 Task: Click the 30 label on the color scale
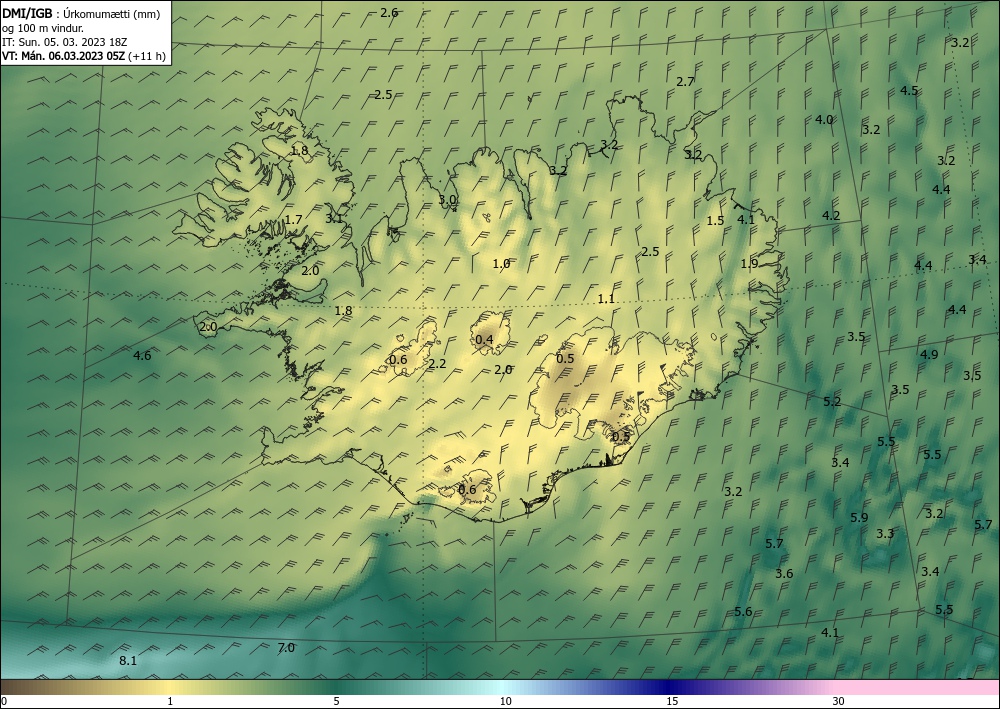[x=839, y=701]
